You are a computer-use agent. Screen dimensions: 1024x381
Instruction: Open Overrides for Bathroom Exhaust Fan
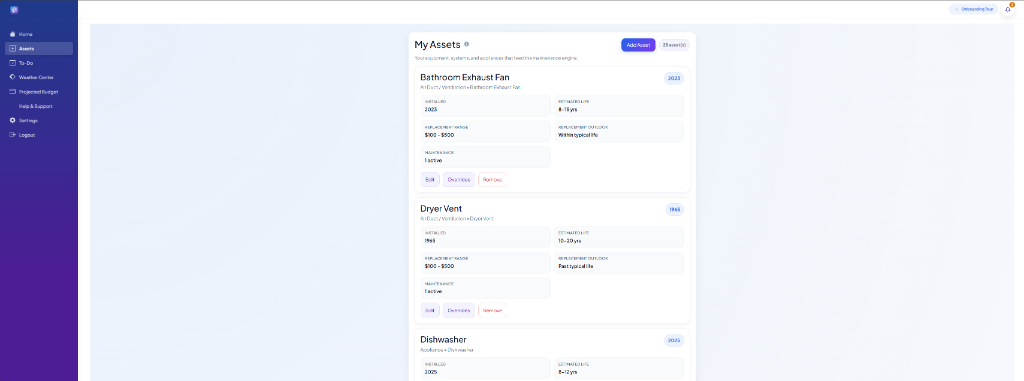[458, 180]
